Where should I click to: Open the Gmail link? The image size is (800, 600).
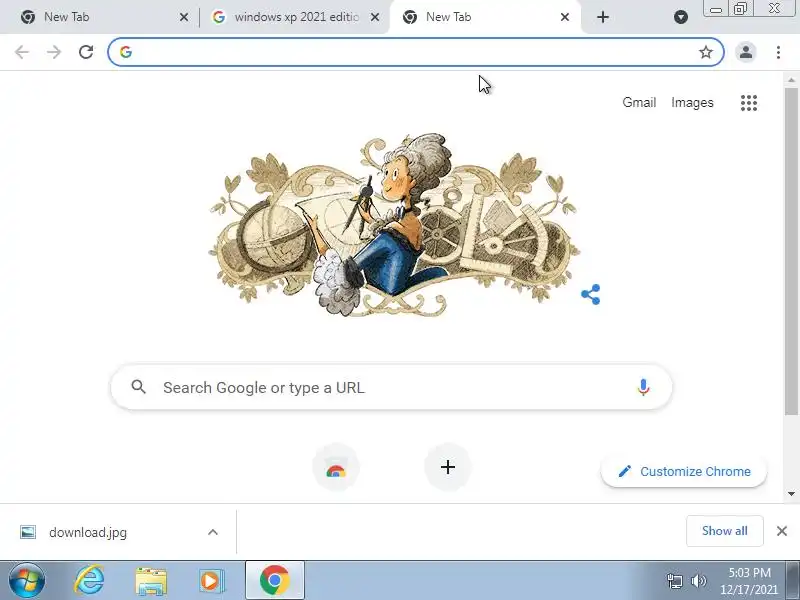coord(639,103)
